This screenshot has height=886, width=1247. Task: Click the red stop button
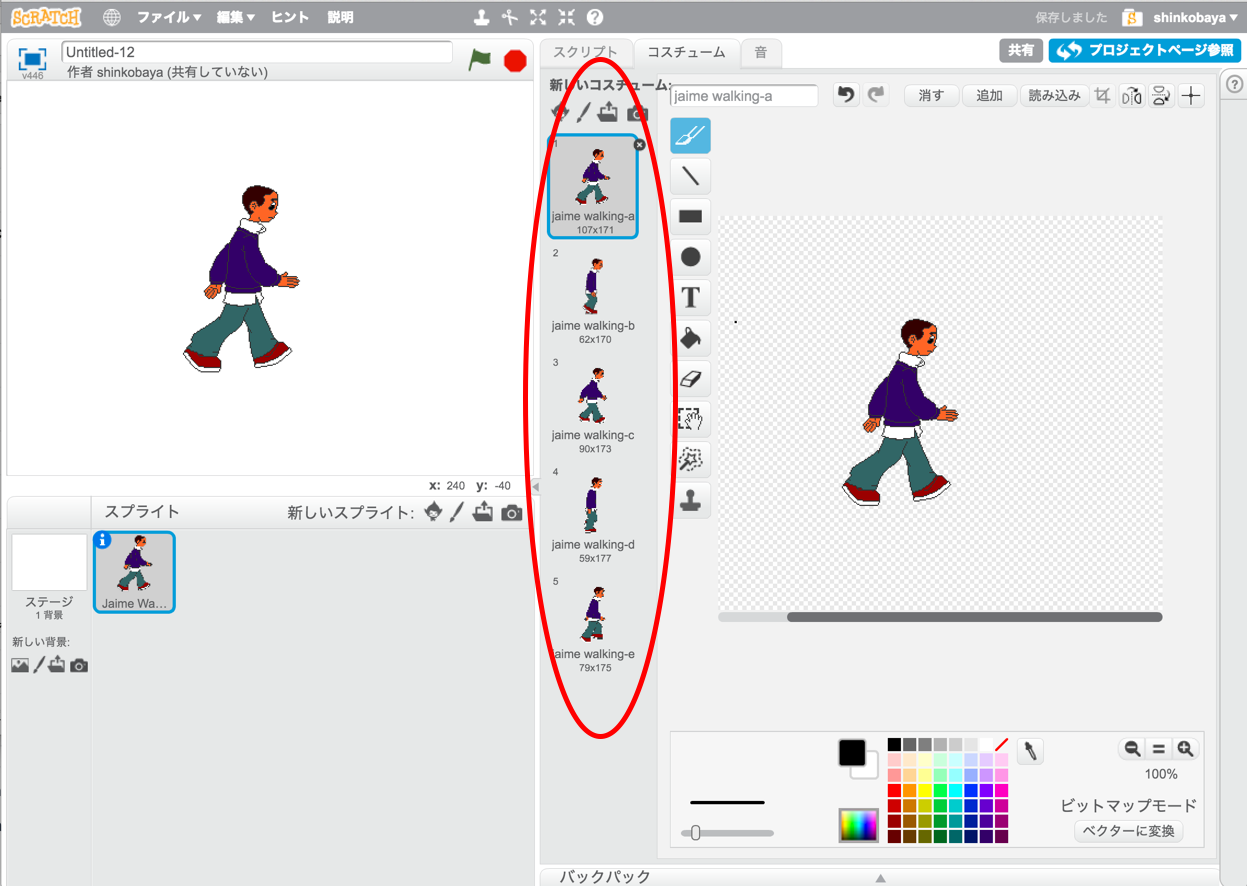(x=515, y=61)
